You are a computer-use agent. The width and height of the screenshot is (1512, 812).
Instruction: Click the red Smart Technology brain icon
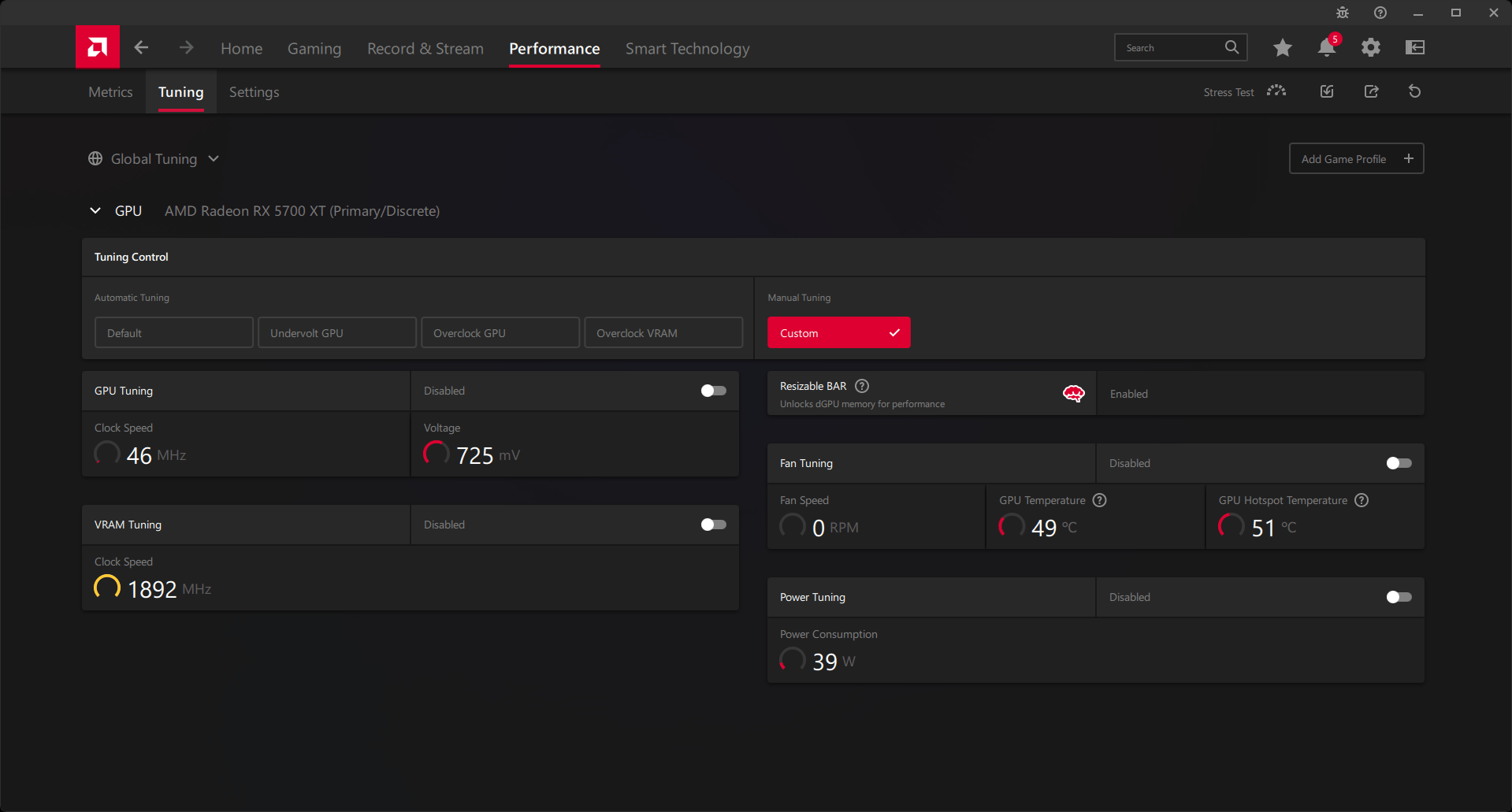coord(1073,394)
